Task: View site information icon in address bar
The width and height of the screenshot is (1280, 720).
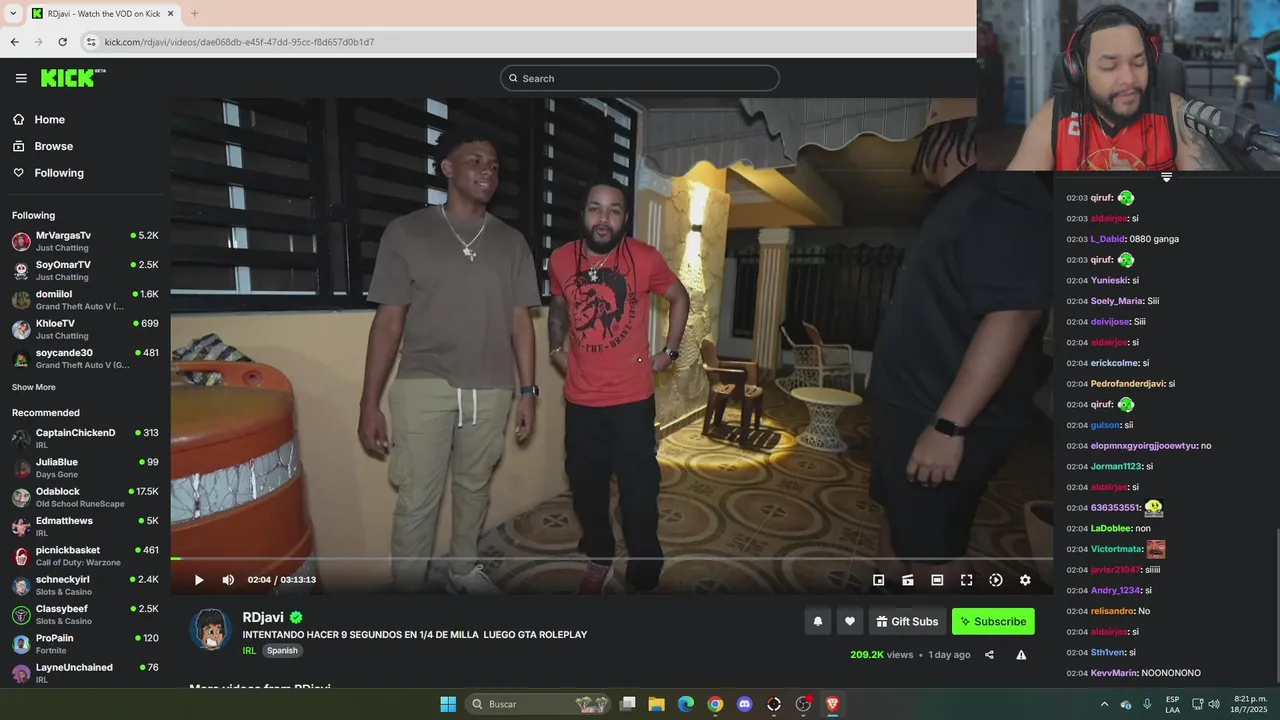Action: pos(91,42)
